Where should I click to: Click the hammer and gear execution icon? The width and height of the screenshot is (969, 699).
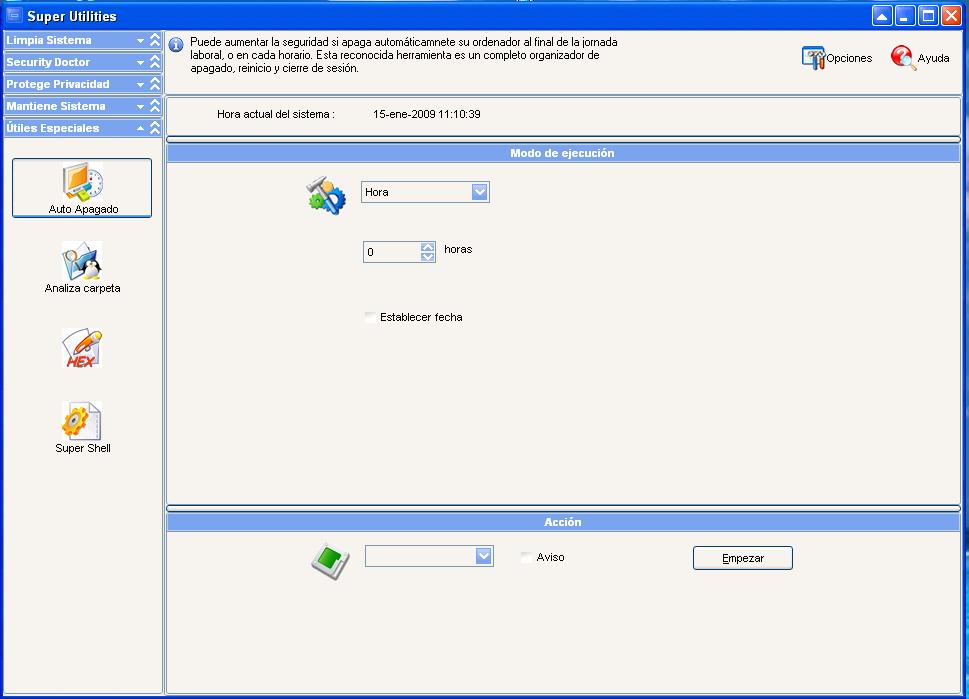click(326, 196)
